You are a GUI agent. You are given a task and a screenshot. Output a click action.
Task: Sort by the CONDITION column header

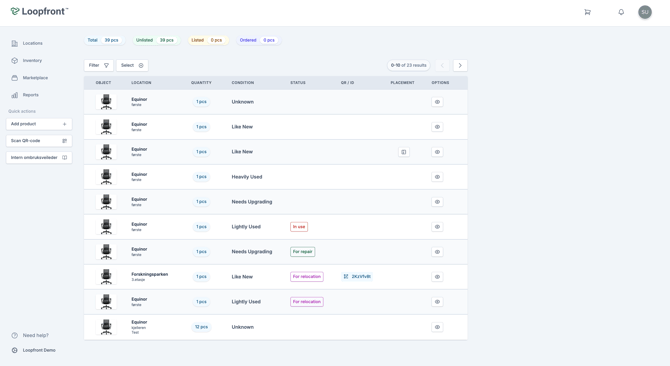point(243,83)
